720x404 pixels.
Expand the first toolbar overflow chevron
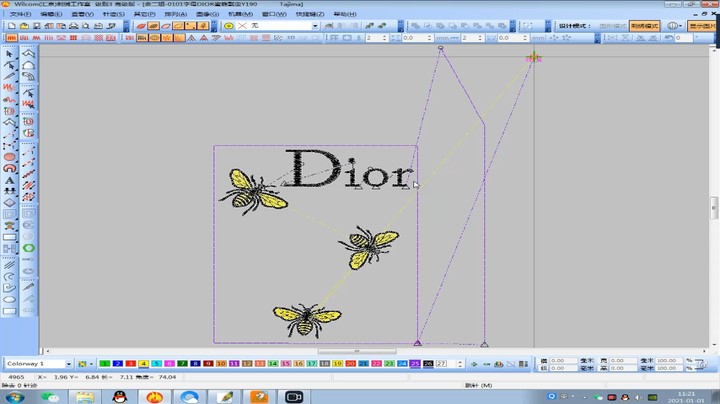(x=126, y=26)
